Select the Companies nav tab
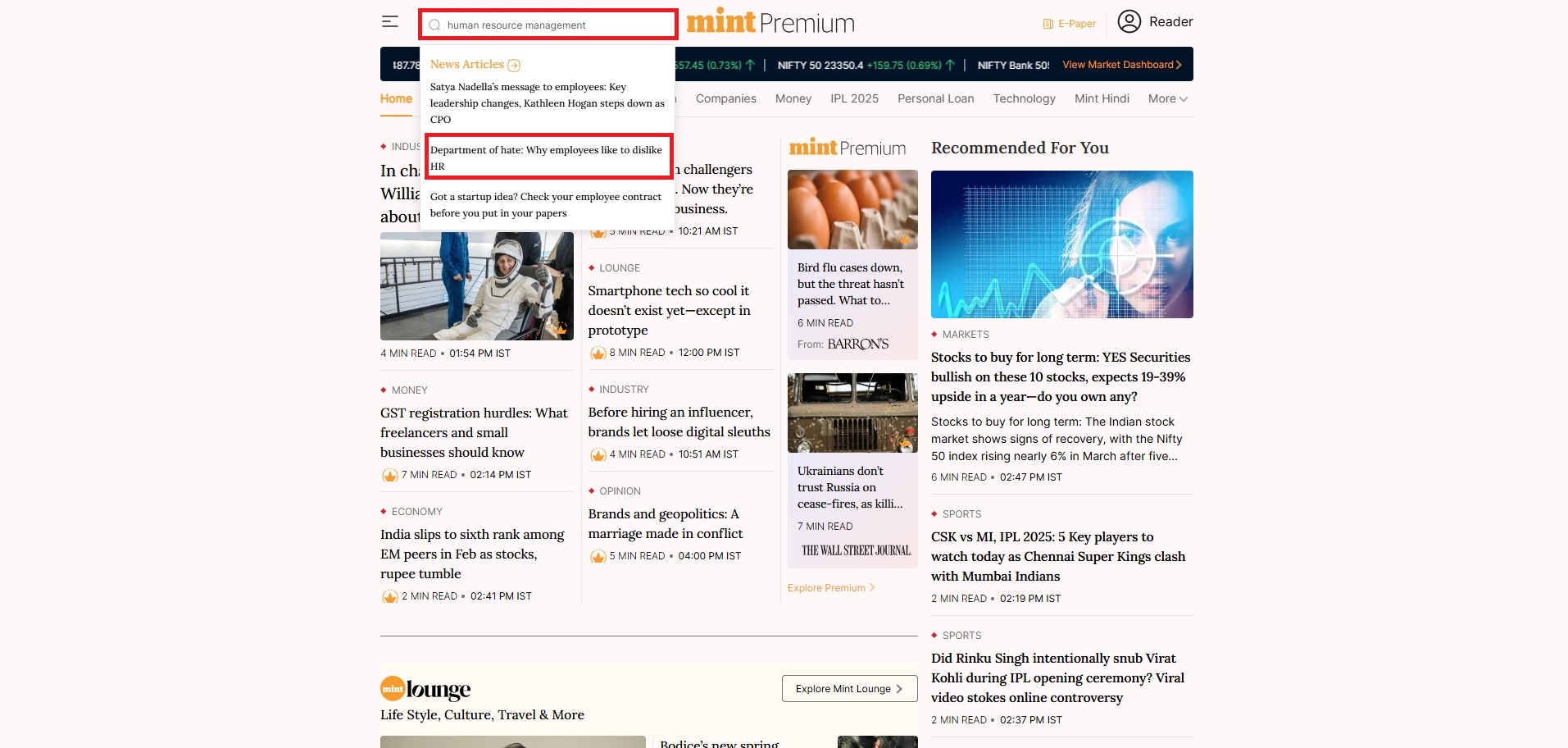 tap(725, 98)
